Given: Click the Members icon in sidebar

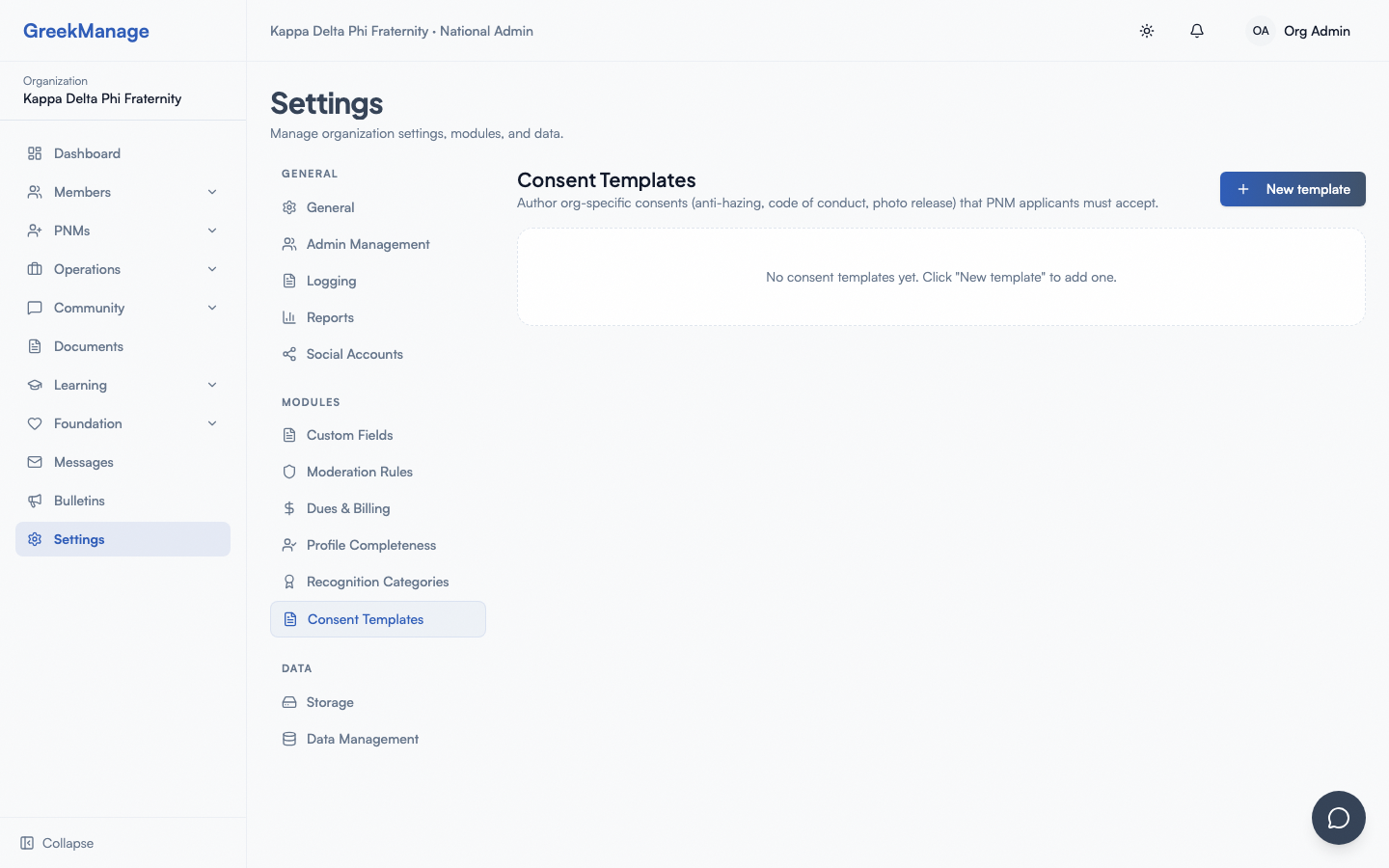Looking at the screenshot, I should point(34,192).
